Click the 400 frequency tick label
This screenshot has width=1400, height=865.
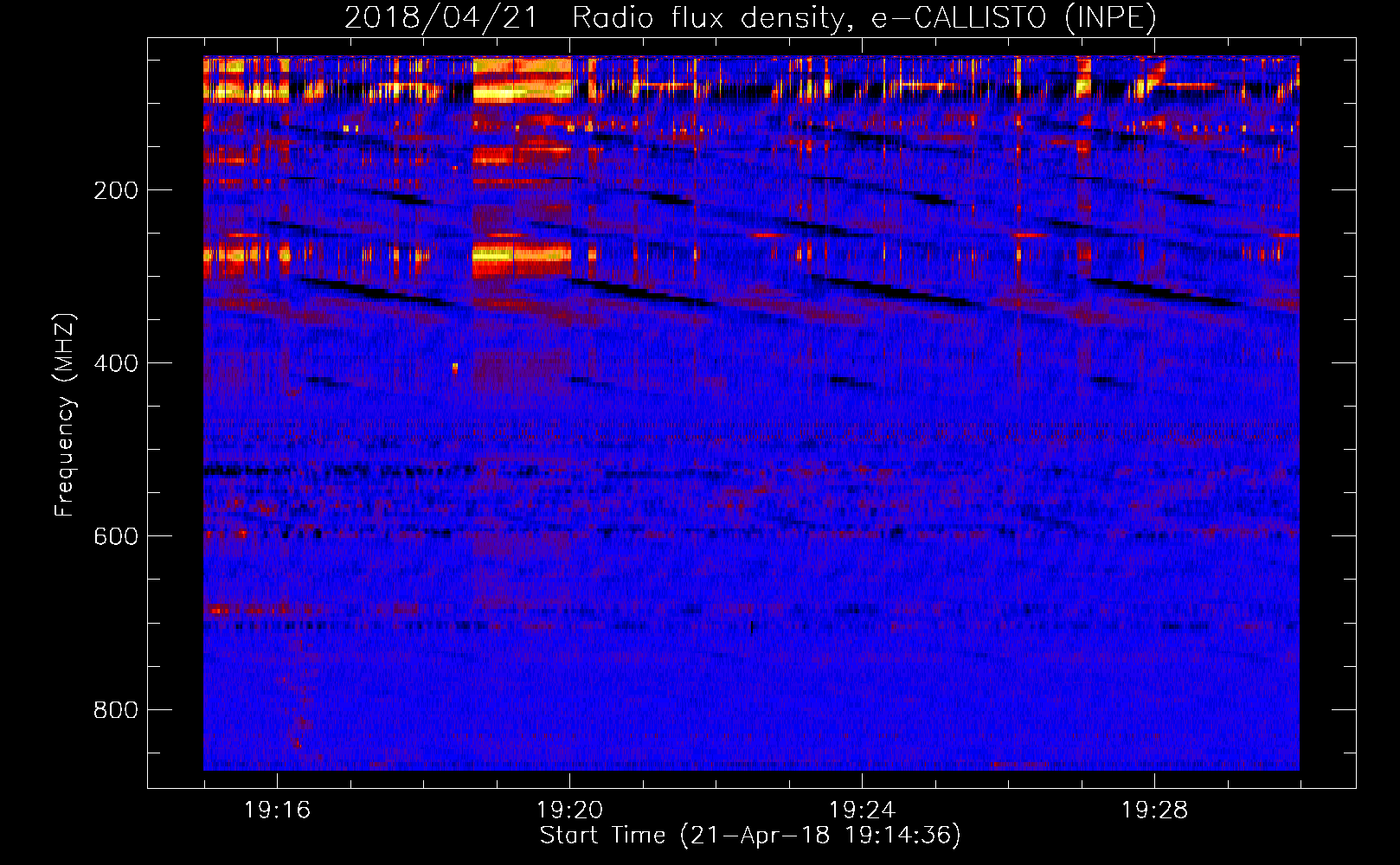coord(116,363)
